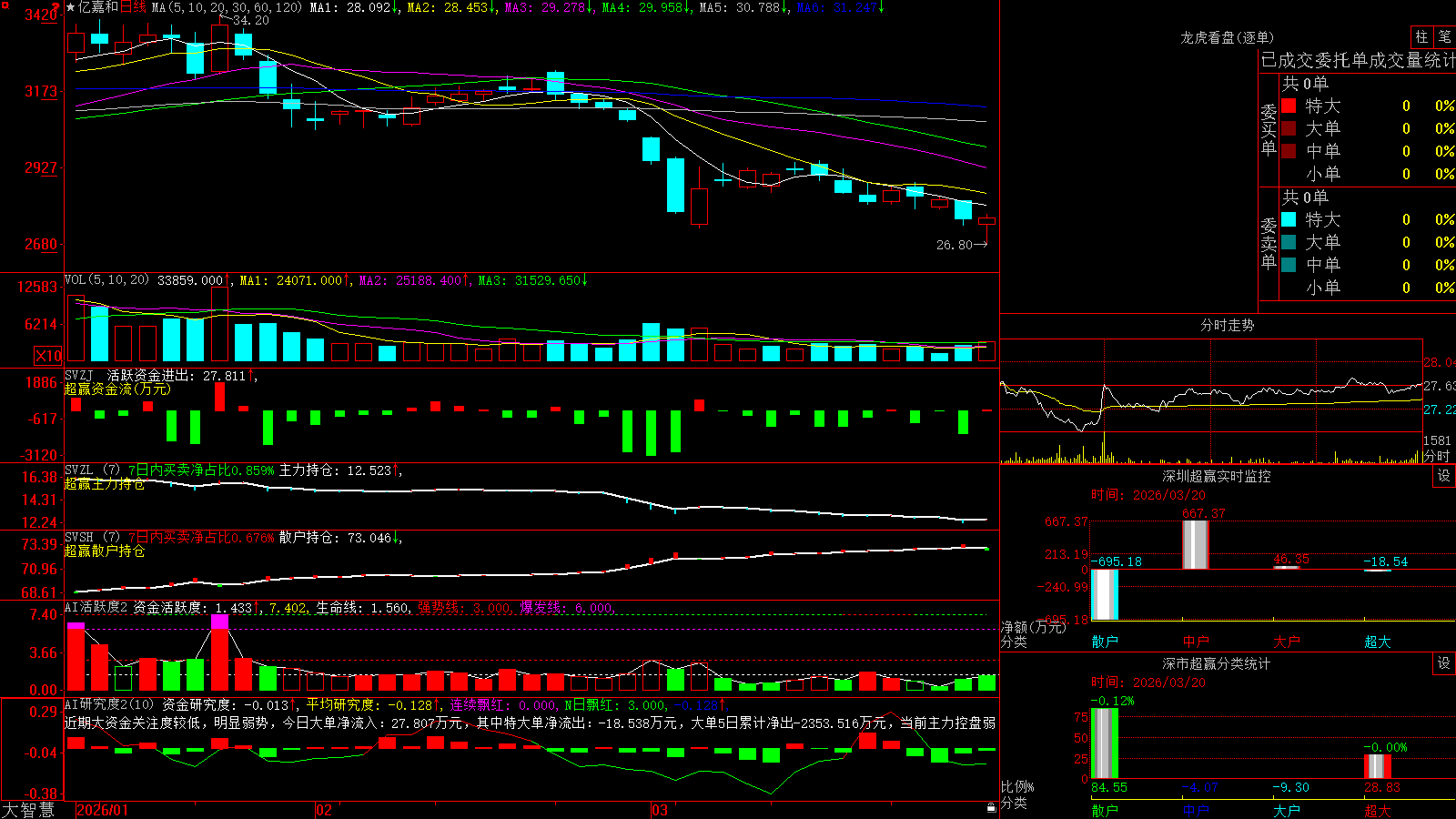This screenshot has width=1456, height=819.
Task: Select the 分时走势 panel title
Action: pos(1227,325)
